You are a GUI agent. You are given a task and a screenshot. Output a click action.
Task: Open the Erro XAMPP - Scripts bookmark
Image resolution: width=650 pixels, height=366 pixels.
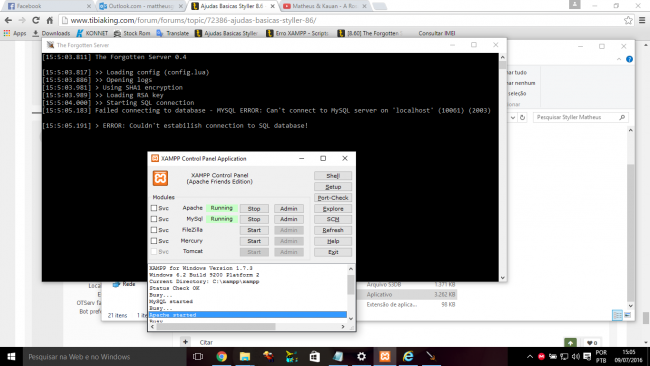[297, 33]
